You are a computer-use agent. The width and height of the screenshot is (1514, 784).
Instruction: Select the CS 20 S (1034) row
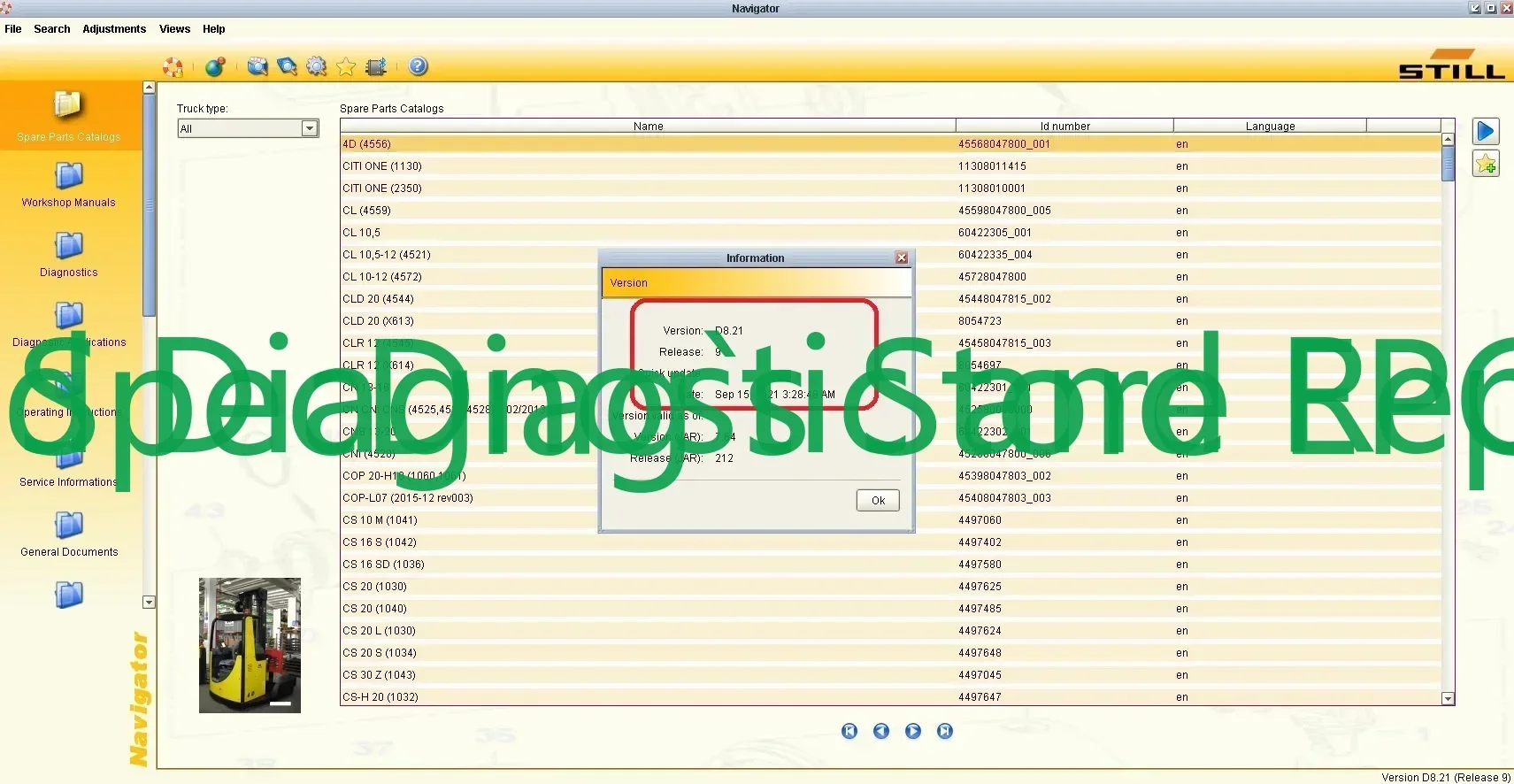pyautogui.click(x=890, y=652)
